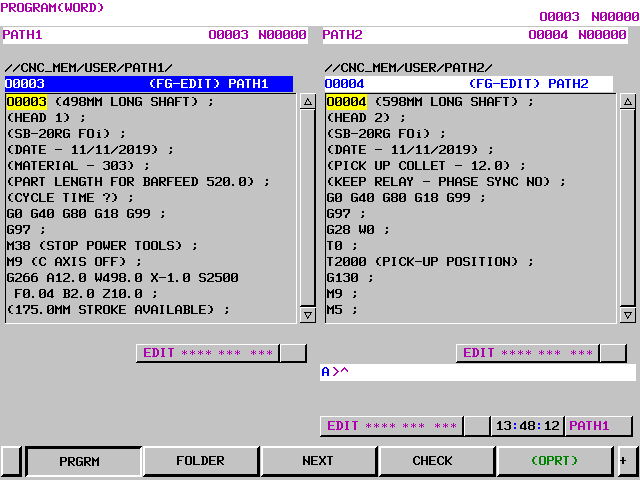Activate the O0003 (FG-EDIT) PATH1 title bar
This screenshot has height=480, width=640.
(x=148, y=84)
